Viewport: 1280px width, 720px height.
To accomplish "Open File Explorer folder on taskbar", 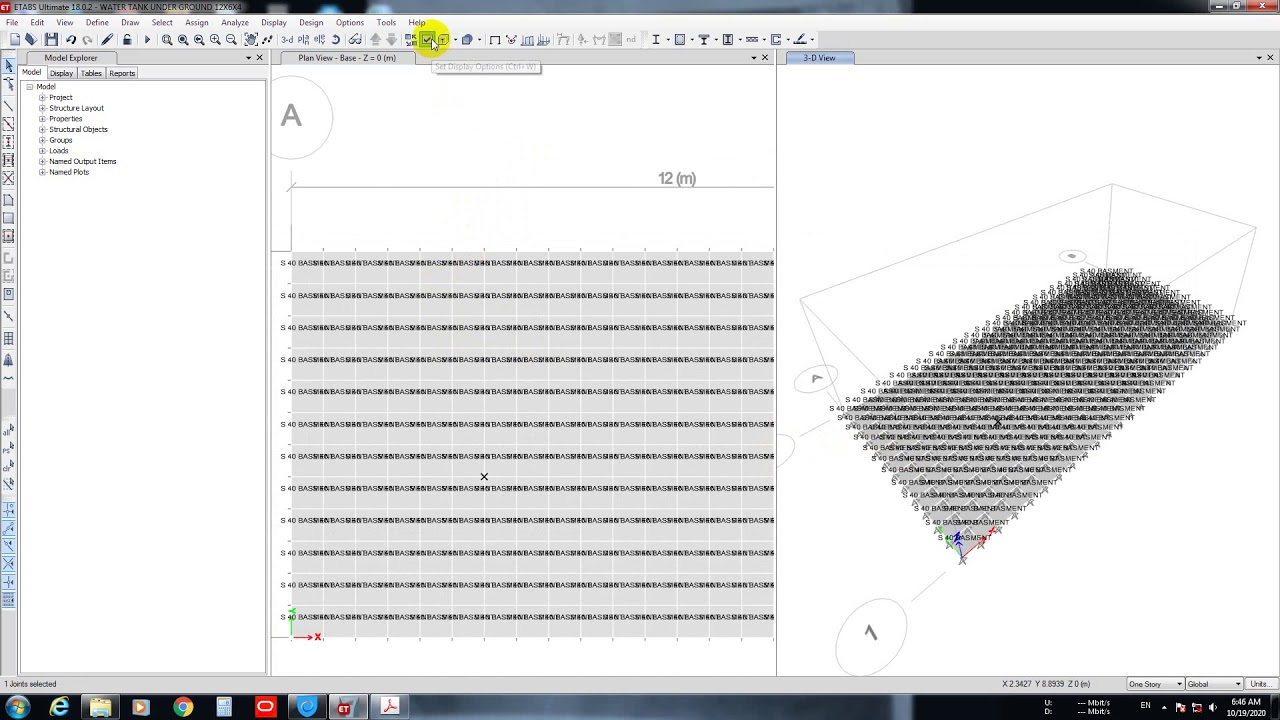I will pyautogui.click(x=100, y=708).
